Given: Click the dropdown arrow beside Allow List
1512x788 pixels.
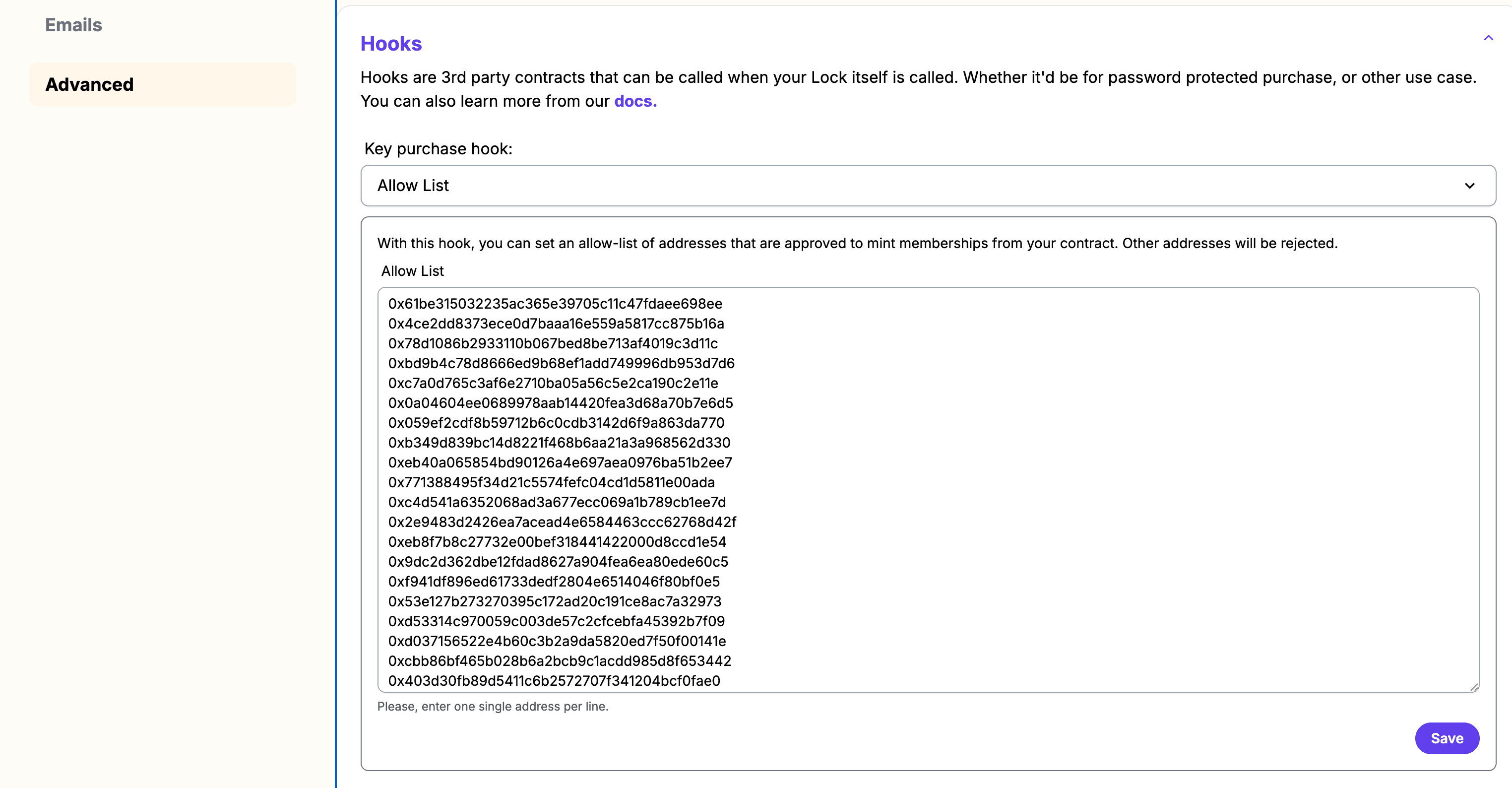Looking at the screenshot, I should pyautogui.click(x=1469, y=186).
